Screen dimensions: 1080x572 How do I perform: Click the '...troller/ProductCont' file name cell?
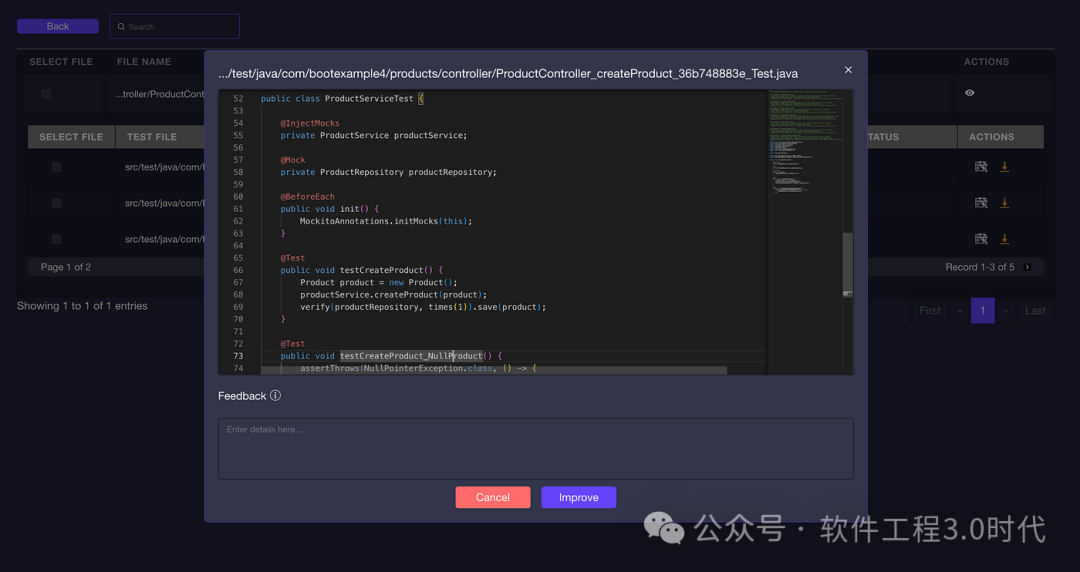(x=160, y=94)
